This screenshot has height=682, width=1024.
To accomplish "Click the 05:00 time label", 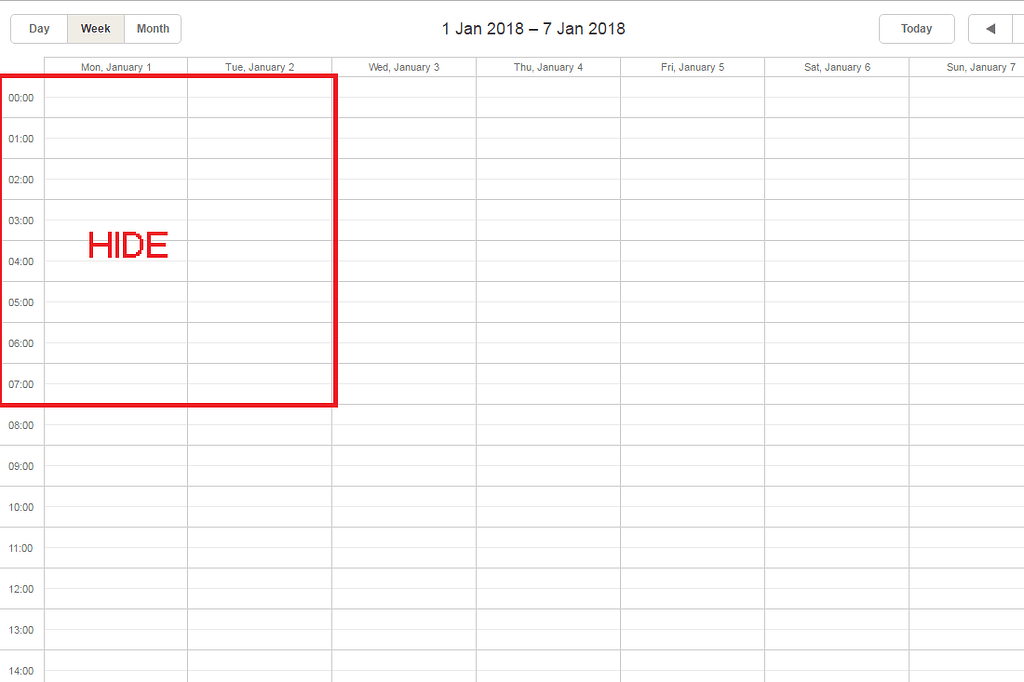I will (21, 302).
